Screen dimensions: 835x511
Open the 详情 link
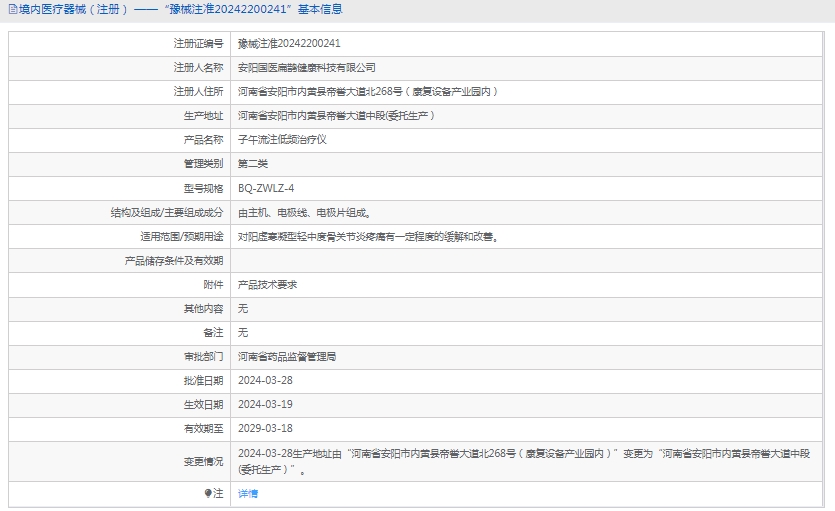[248, 494]
